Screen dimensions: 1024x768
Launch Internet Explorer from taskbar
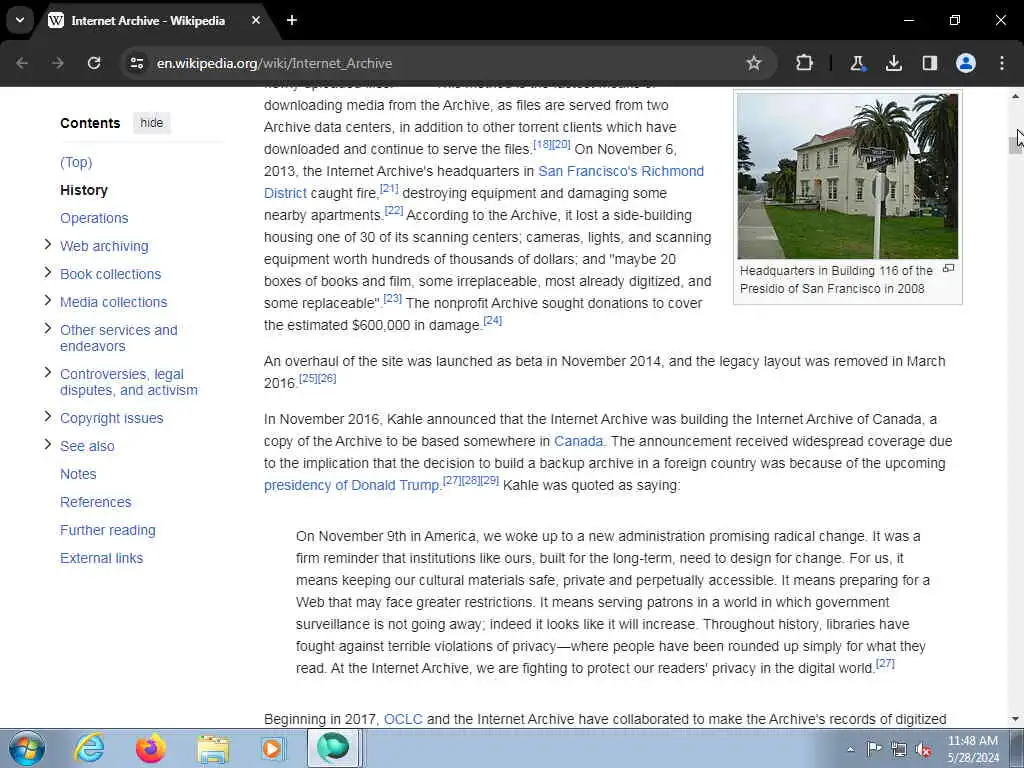point(89,748)
